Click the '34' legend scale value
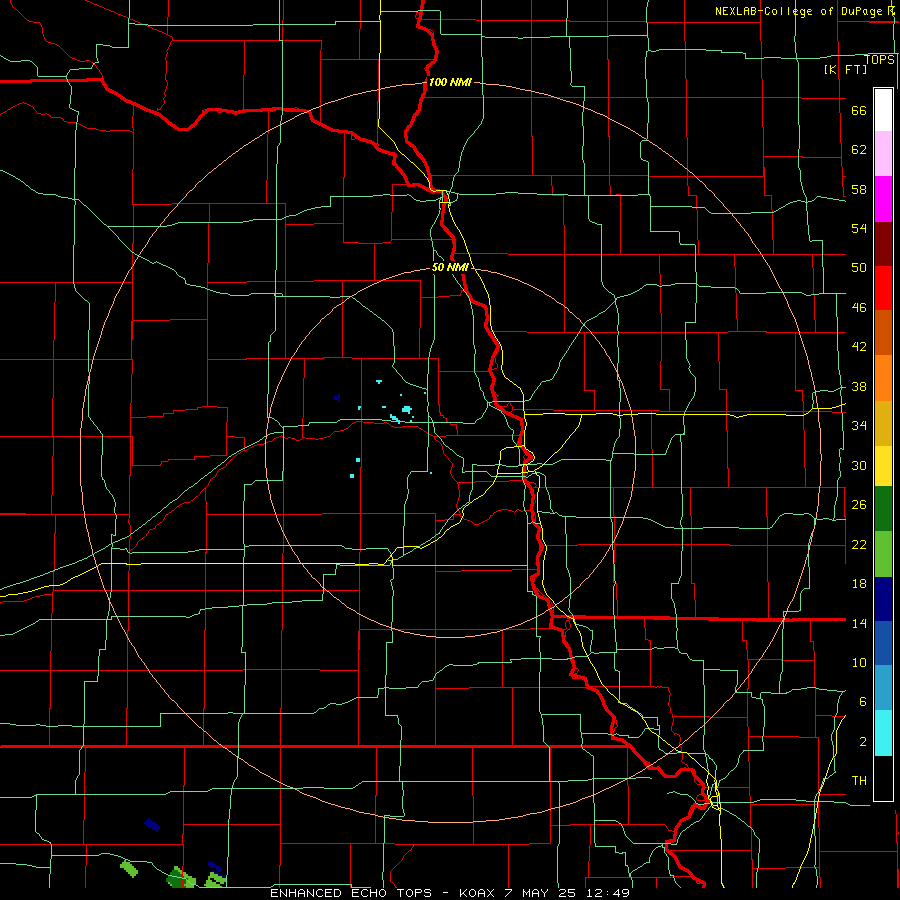 859,426
